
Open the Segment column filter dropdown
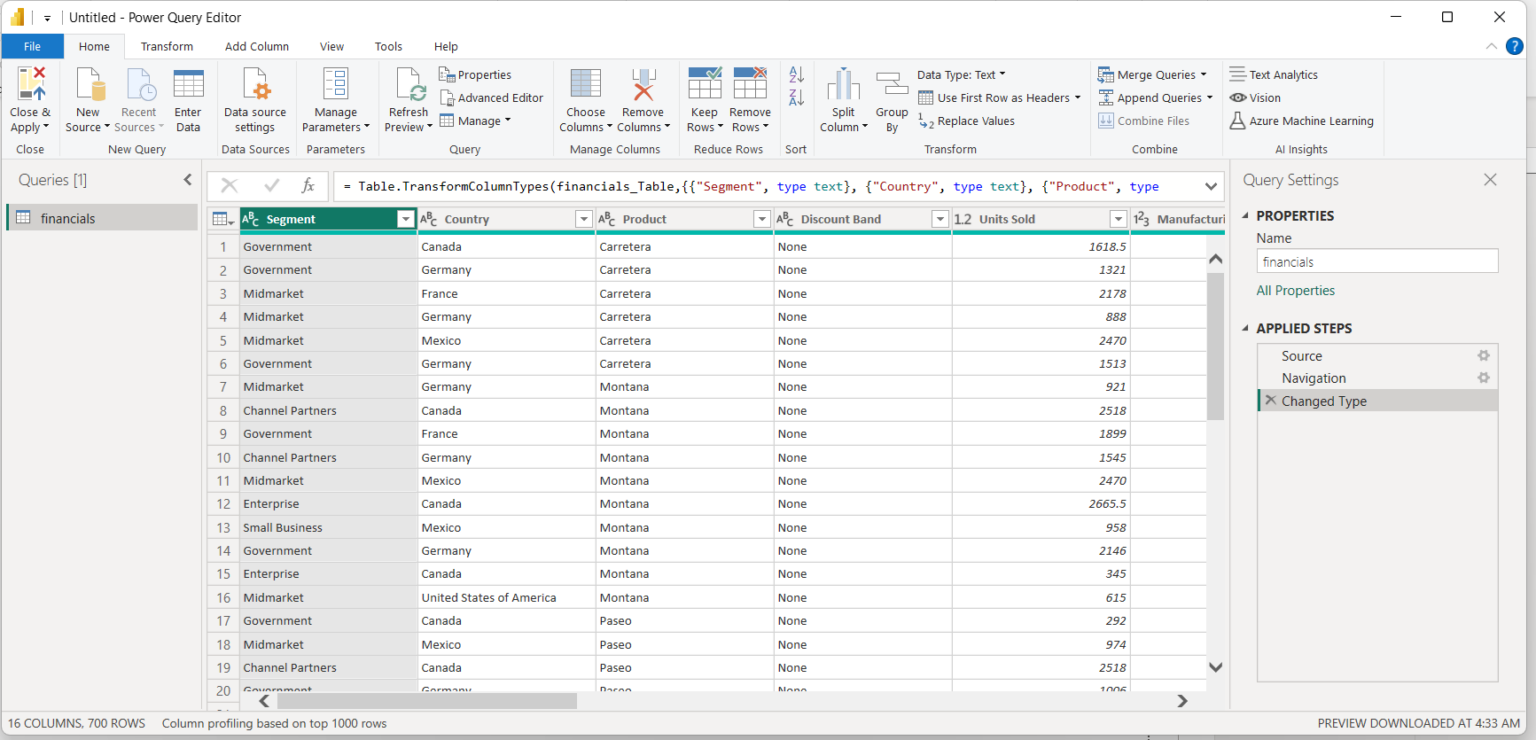(405, 219)
